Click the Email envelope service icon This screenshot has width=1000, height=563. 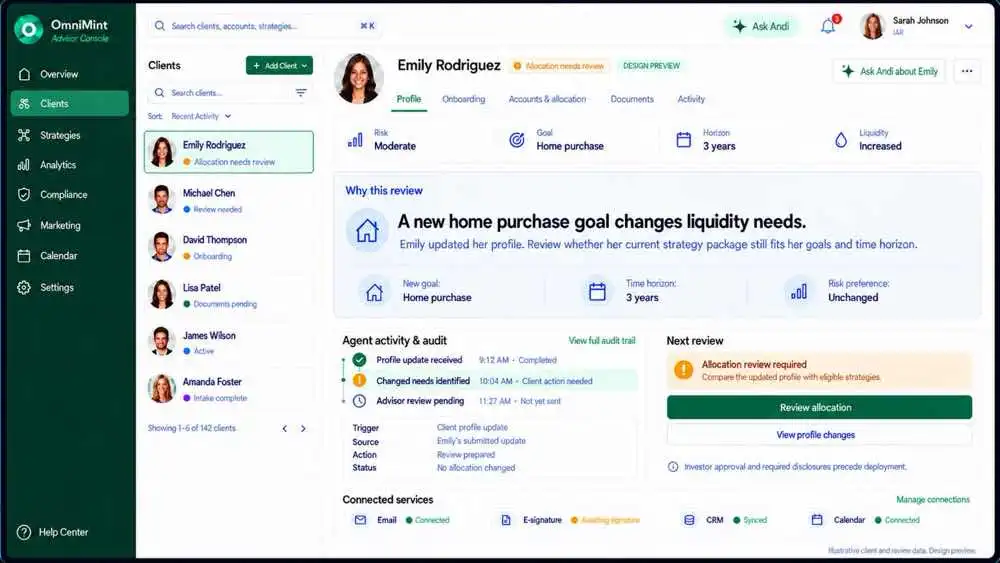(360, 520)
